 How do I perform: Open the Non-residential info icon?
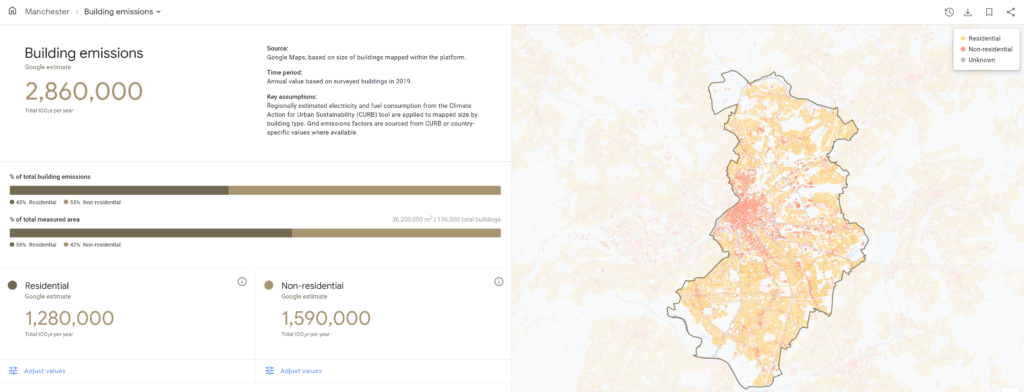[498, 282]
